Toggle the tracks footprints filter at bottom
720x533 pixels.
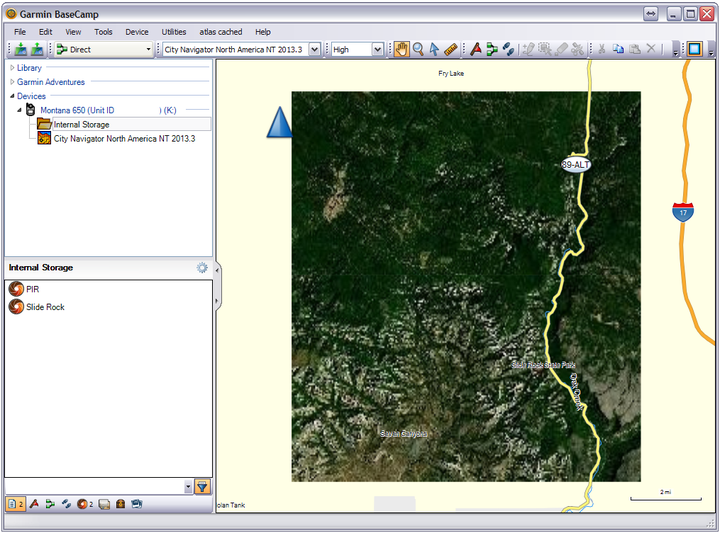tap(67, 504)
